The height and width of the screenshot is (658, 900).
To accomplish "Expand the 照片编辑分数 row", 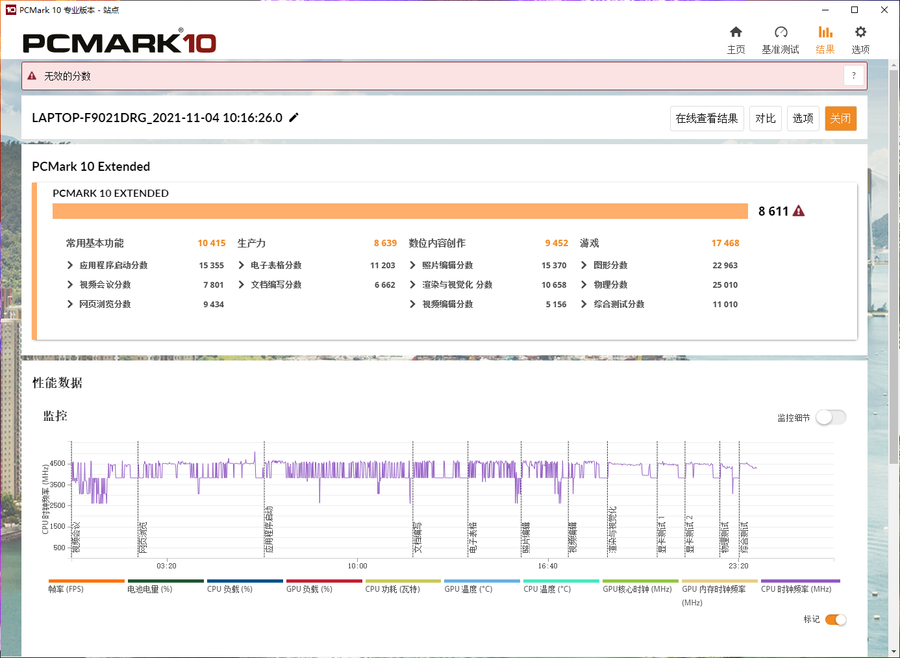I will (x=413, y=265).
